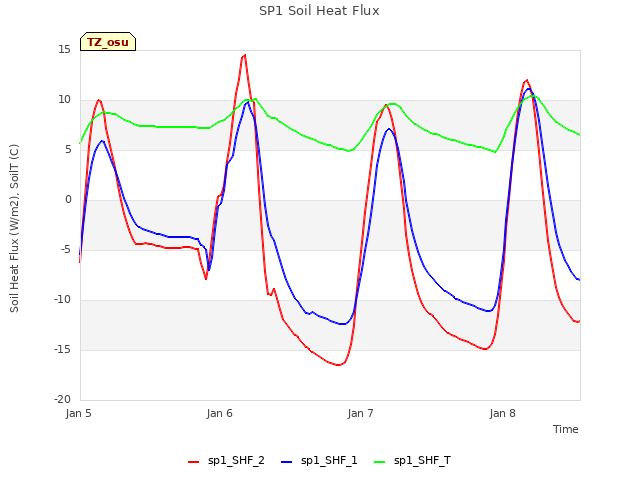Click the Jan 7 x-axis label
640x480 pixels.
[361, 413]
